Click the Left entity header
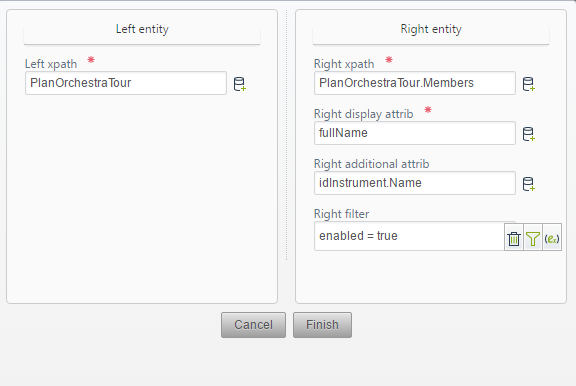576x386 pixels. coord(142,29)
